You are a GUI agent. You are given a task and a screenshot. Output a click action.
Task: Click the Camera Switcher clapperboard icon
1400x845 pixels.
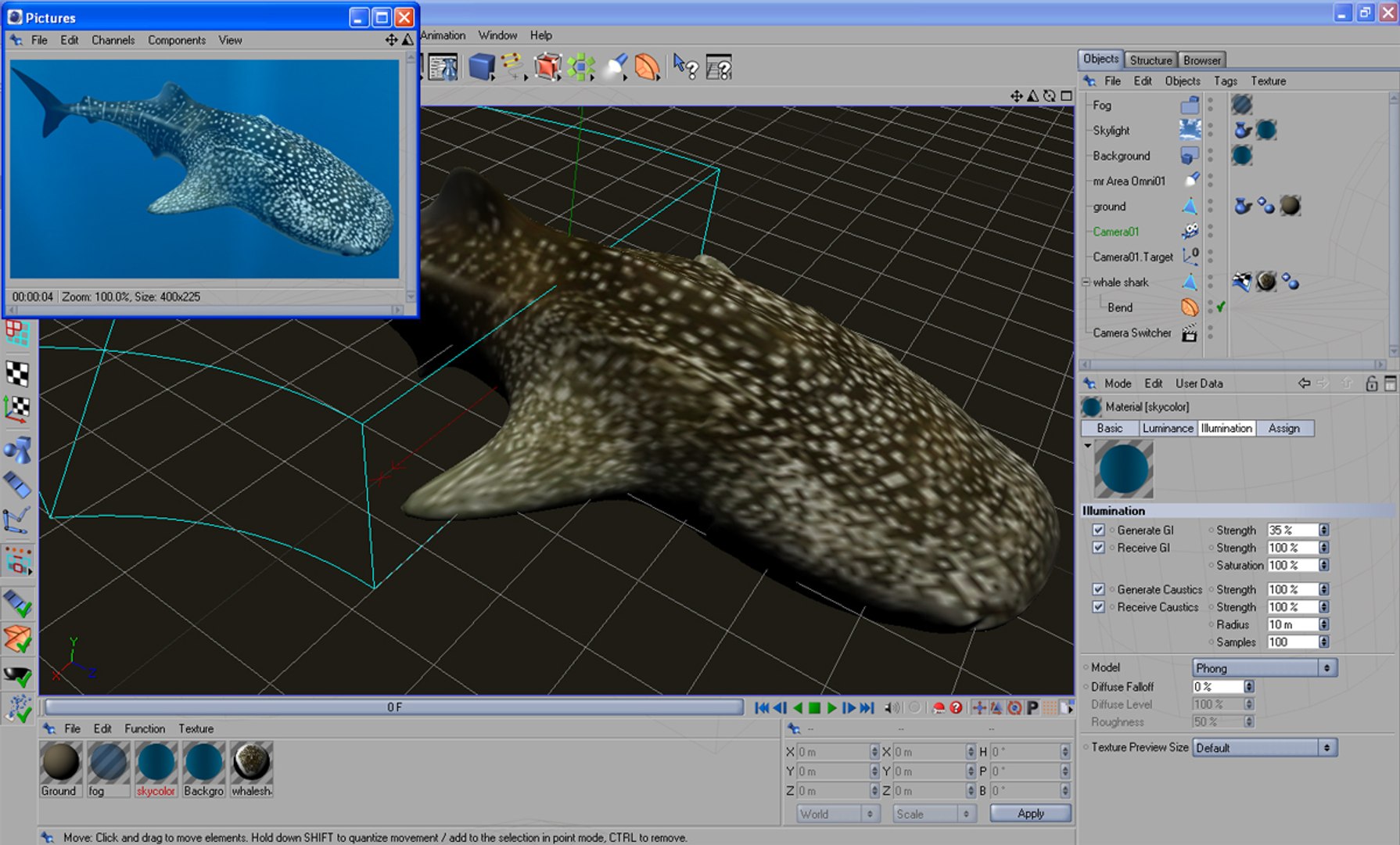click(x=1189, y=333)
